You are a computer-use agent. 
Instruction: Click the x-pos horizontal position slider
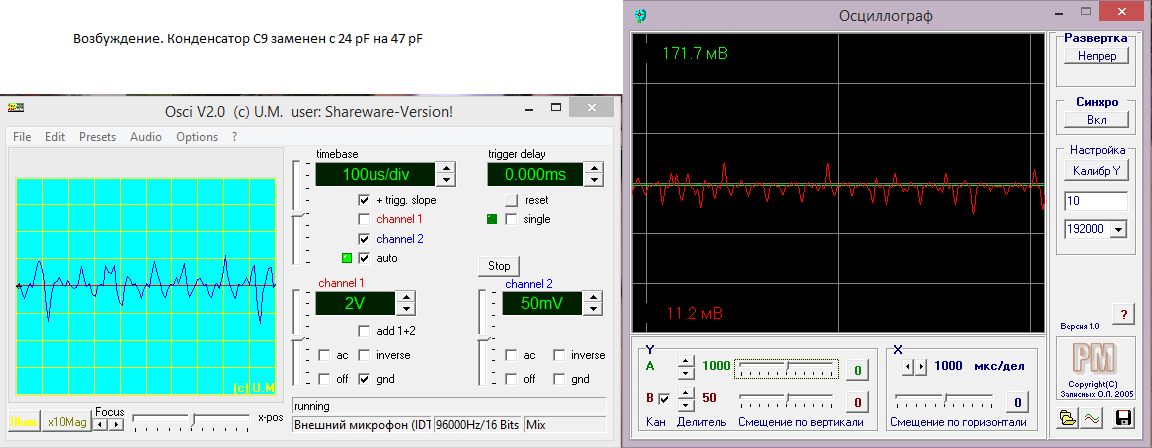193,417
